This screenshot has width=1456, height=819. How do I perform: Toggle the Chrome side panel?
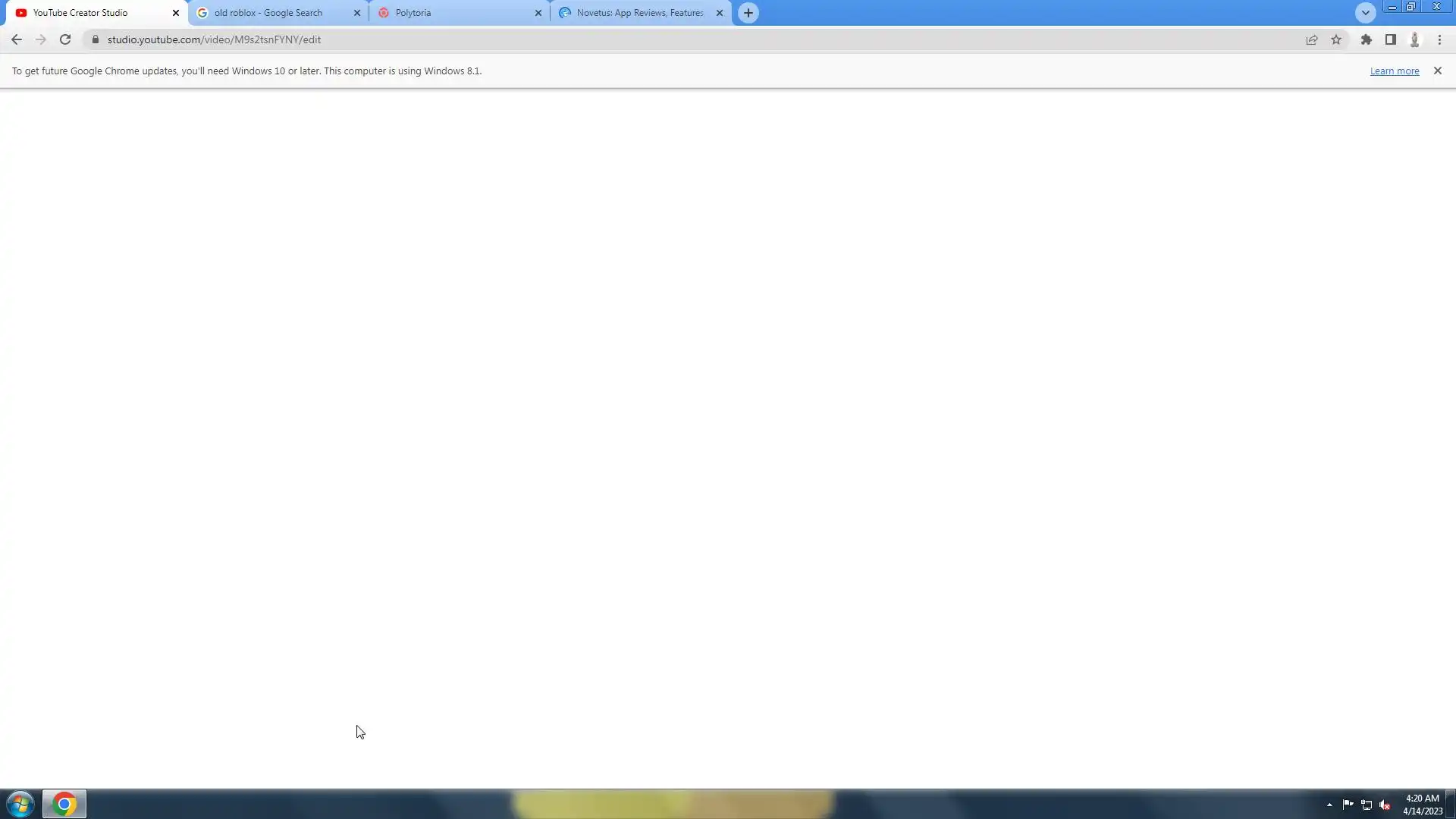(1390, 39)
